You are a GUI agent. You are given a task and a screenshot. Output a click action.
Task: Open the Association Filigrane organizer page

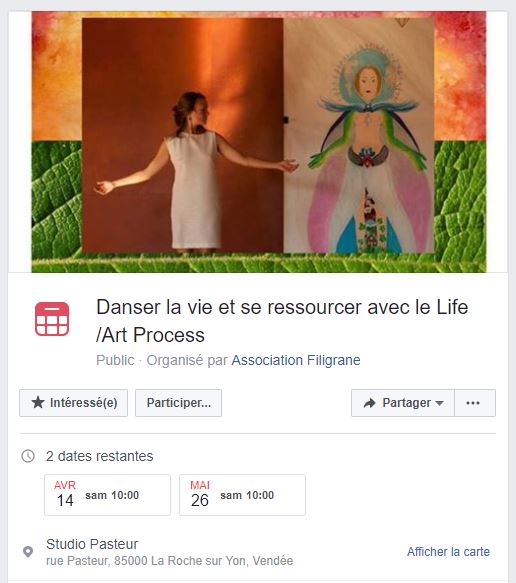click(296, 360)
